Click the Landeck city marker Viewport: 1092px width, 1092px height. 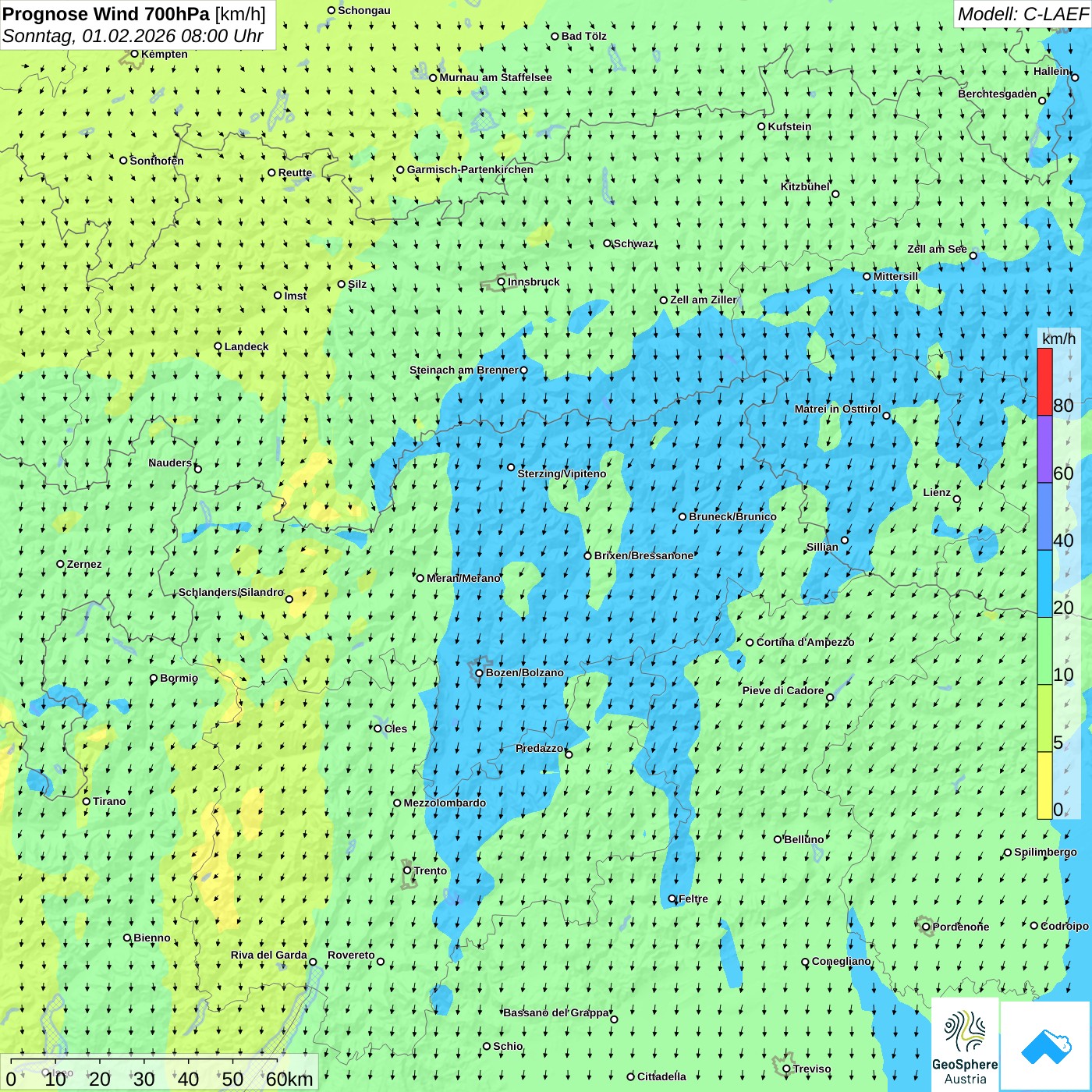point(218,346)
